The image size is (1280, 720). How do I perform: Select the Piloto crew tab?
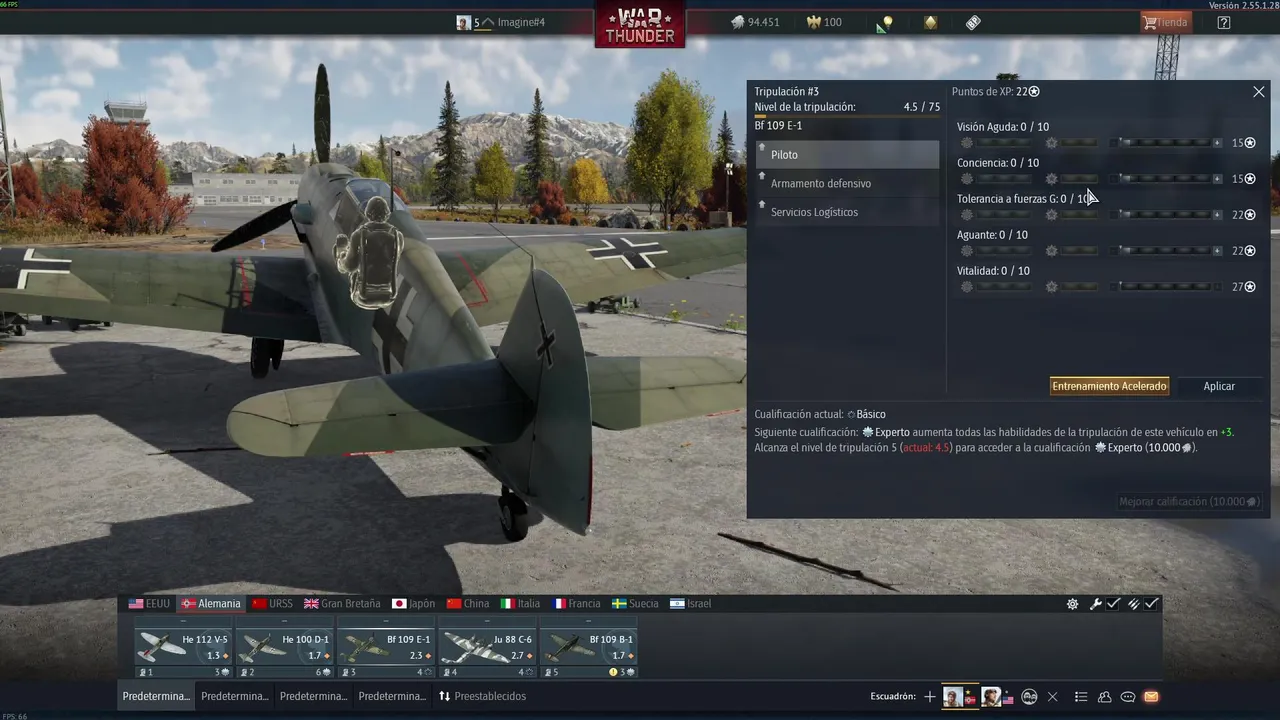click(847, 155)
